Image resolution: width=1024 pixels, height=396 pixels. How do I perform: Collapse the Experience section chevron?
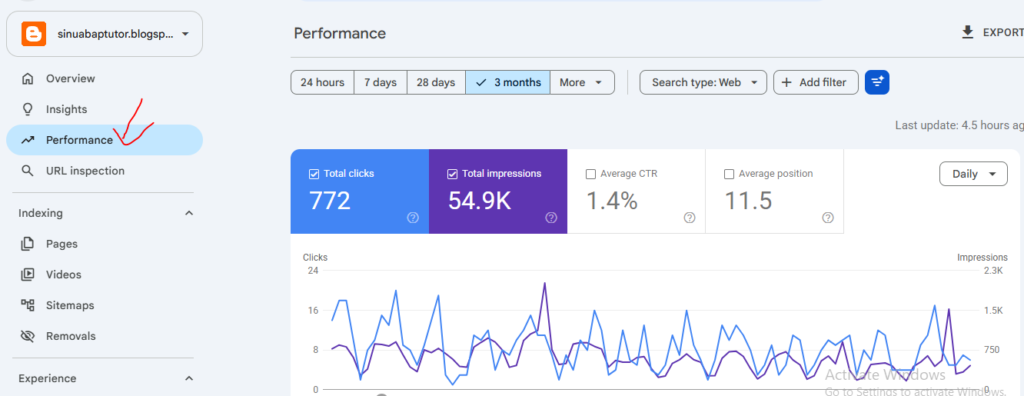pyautogui.click(x=189, y=378)
